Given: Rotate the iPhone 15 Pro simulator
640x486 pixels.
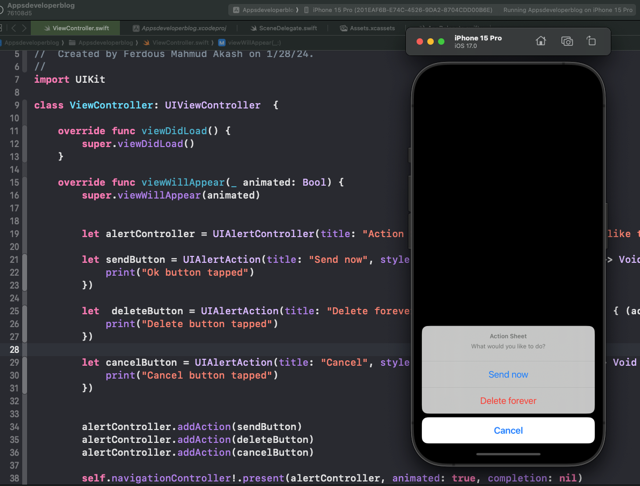Looking at the screenshot, I should point(591,41).
